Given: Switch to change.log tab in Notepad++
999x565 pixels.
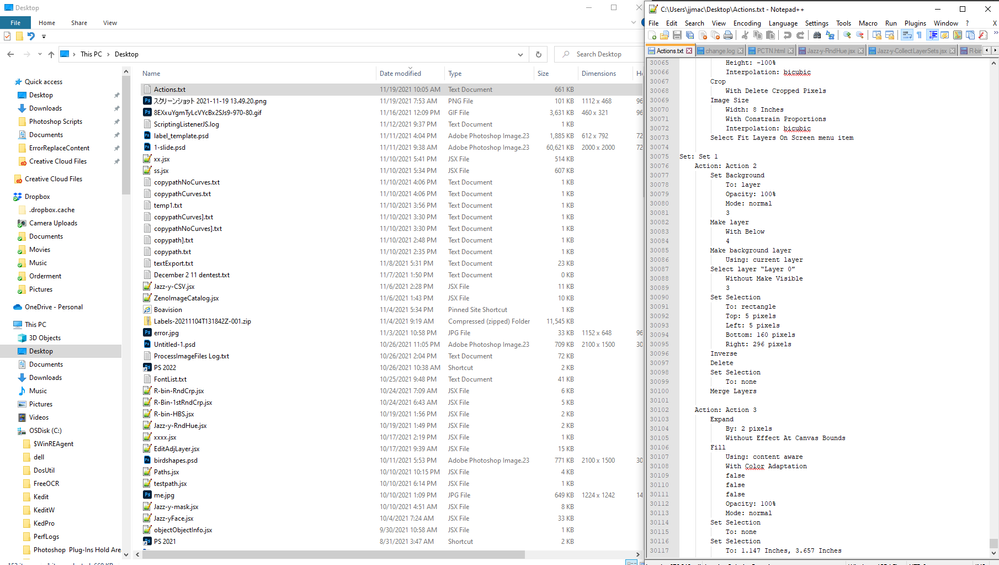Looking at the screenshot, I should [x=719, y=50].
